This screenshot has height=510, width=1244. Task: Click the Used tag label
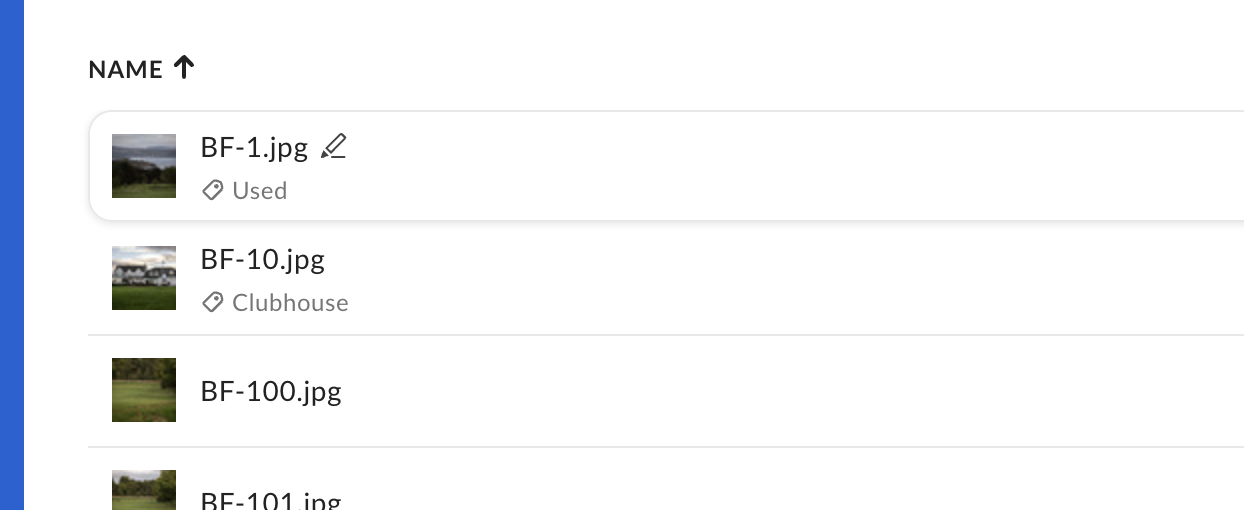[x=260, y=190]
